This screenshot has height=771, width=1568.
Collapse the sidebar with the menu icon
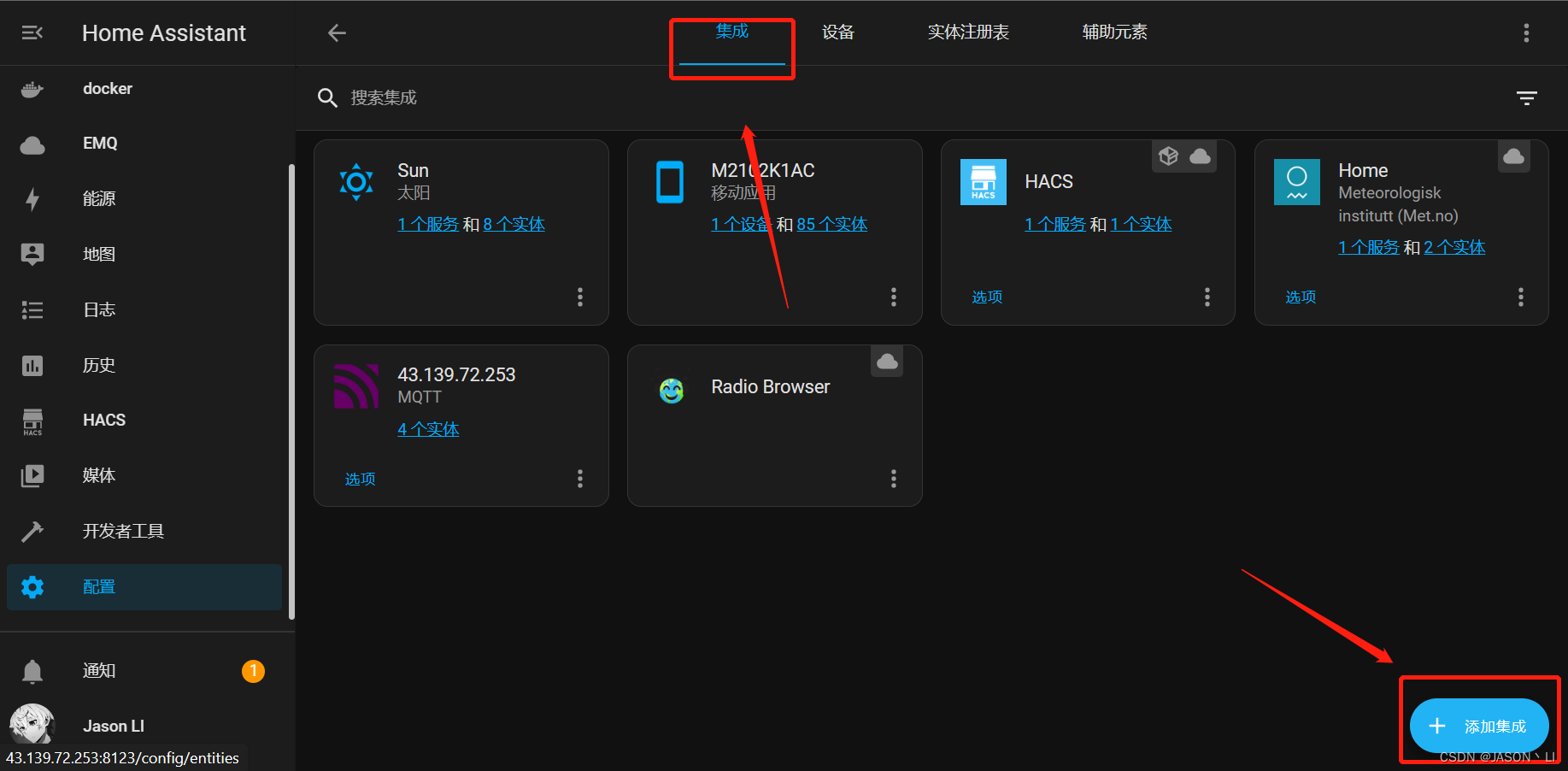[x=32, y=32]
